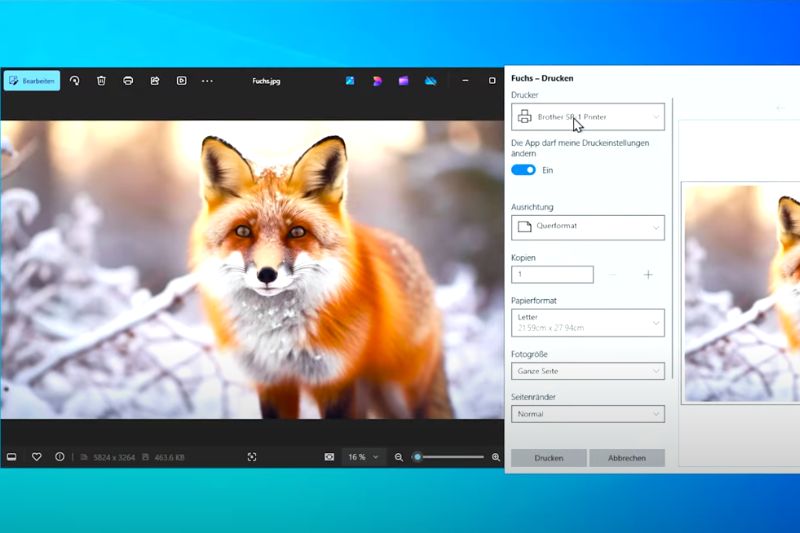Image resolution: width=800 pixels, height=533 pixels.
Task: Show file info with the info icon
Action: tap(60, 457)
